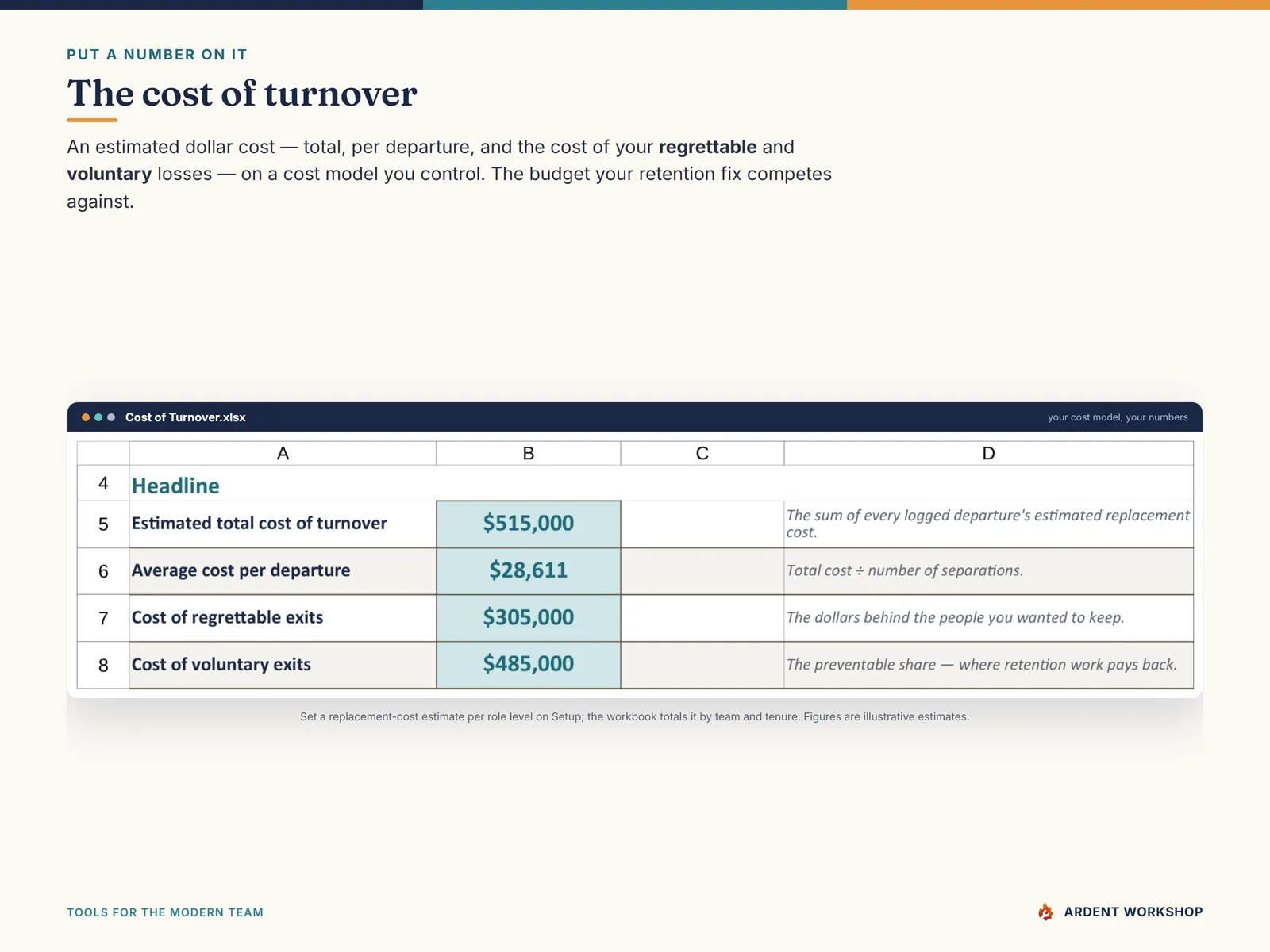Click the empty C8 cell beside $485,000

click(x=702, y=665)
